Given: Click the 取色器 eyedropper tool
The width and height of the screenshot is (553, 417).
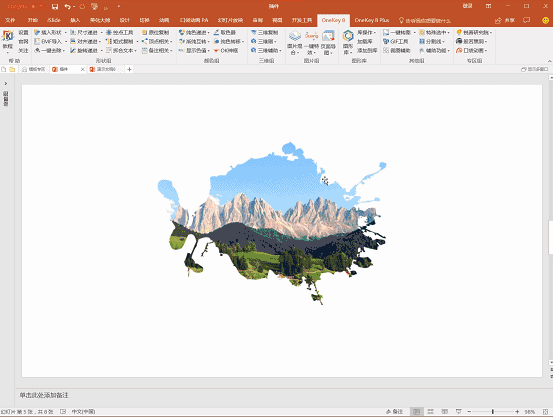Looking at the screenshot, I should (217, 32).
